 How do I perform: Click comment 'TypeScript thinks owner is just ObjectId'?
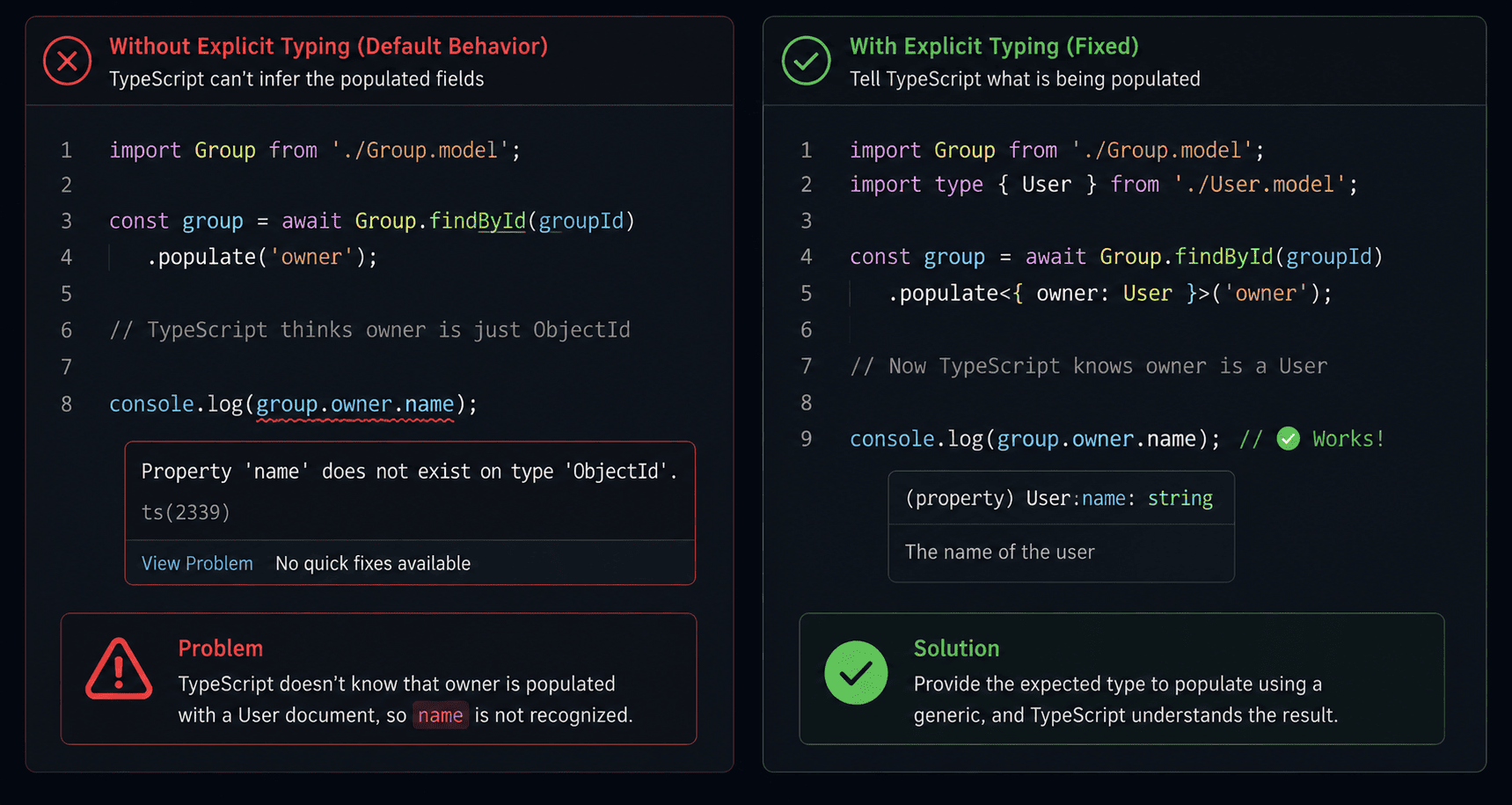point(369,330)
